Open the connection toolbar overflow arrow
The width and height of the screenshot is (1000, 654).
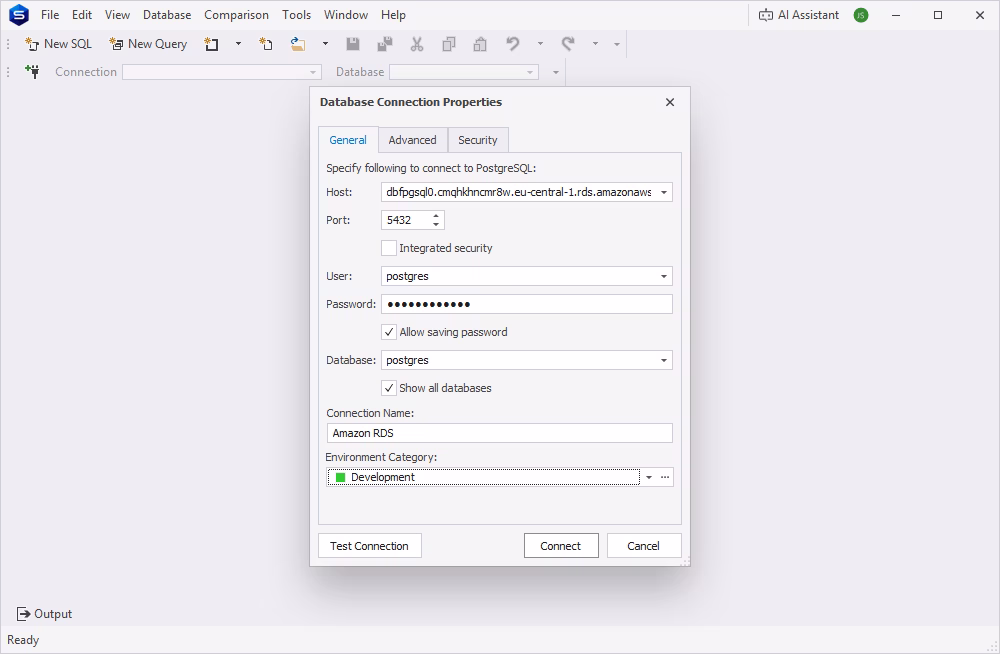point(555,72)
